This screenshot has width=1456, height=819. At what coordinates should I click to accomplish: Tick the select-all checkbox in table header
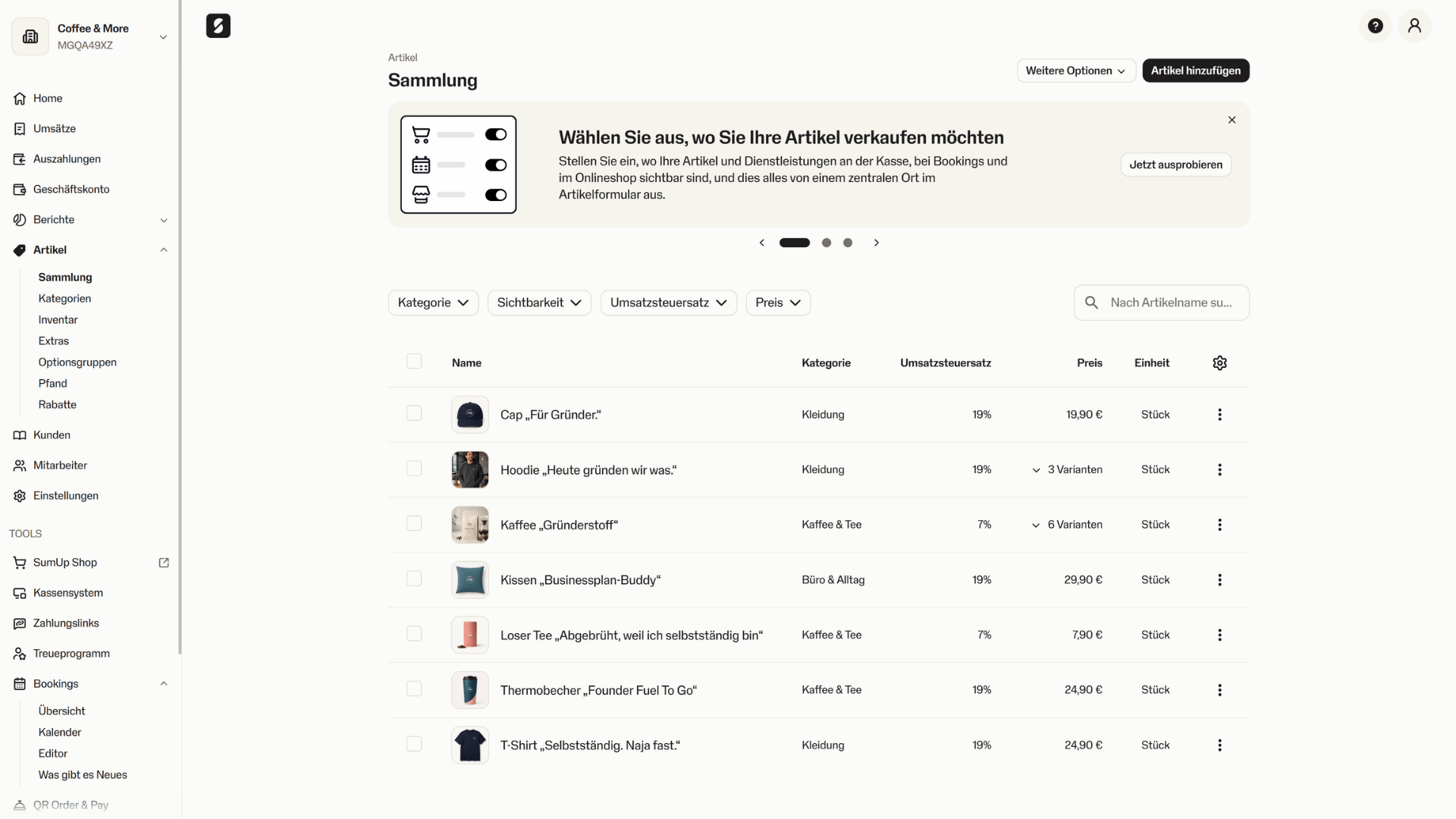tap(414, 362)
